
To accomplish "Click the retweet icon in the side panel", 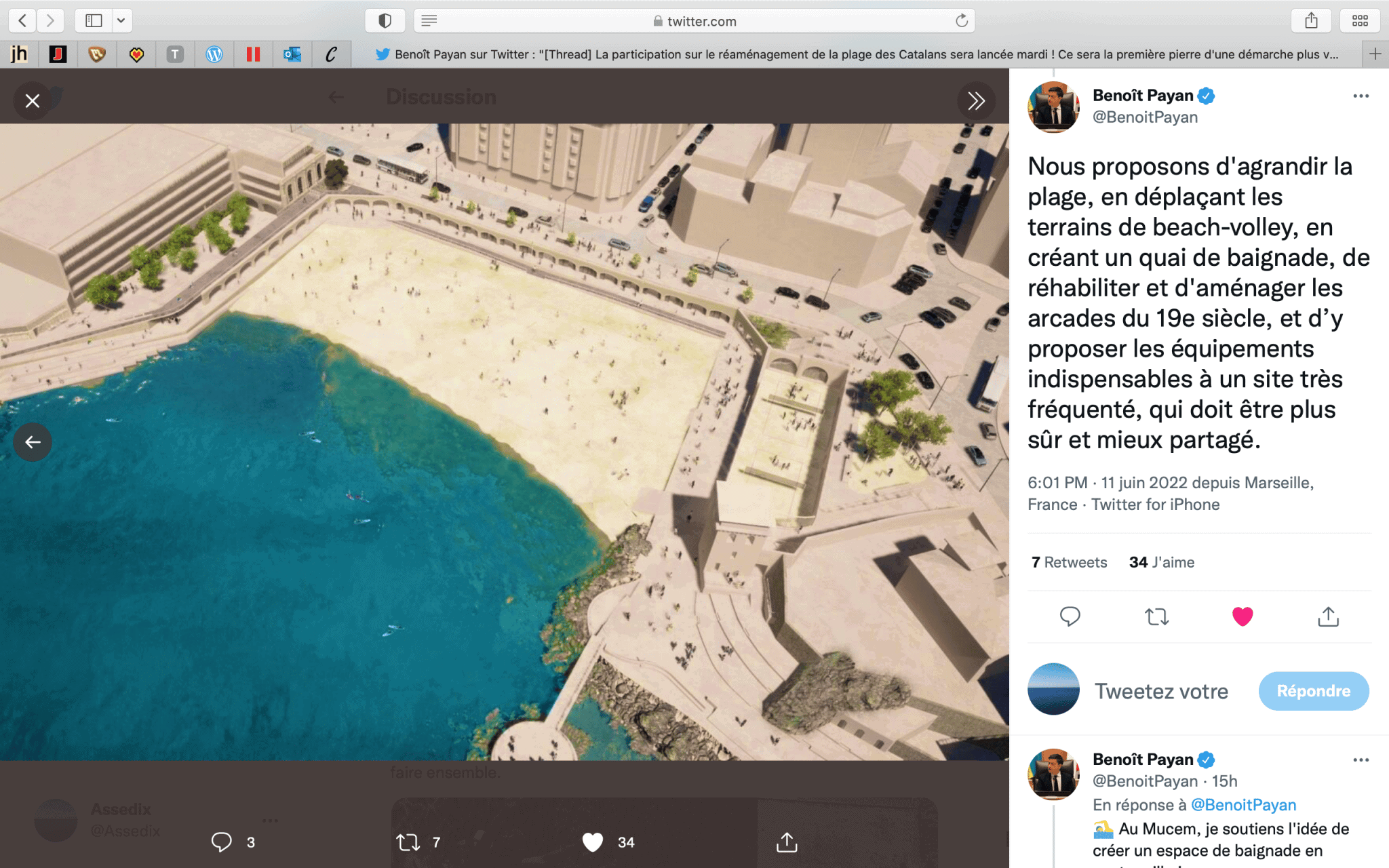I will (x=1156, y=616).
